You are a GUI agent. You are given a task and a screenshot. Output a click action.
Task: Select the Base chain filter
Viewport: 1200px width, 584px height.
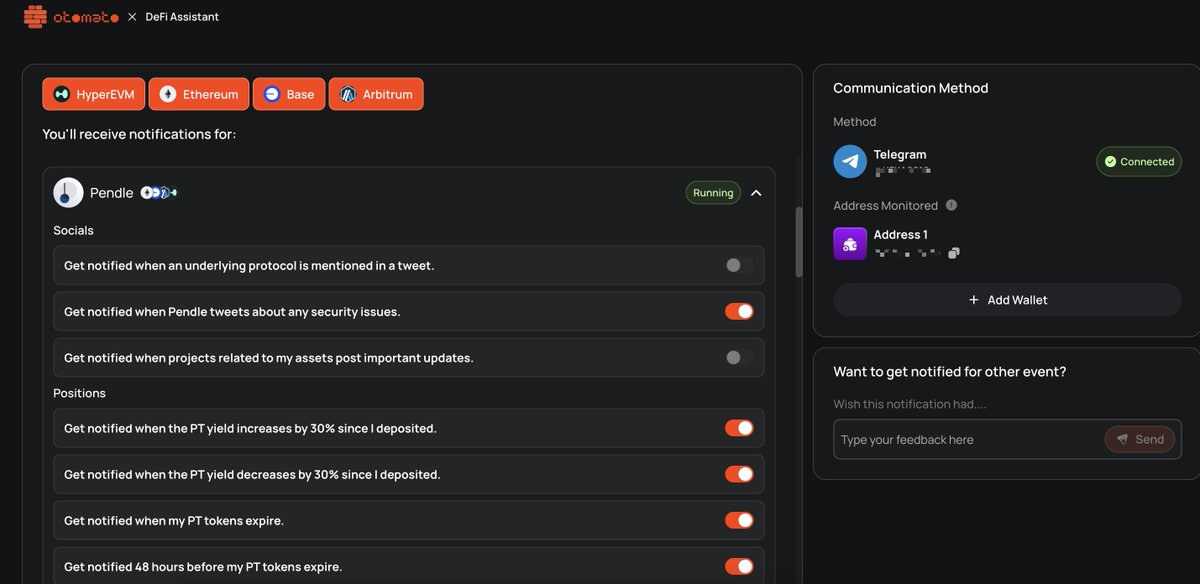[x=288, y=94]
